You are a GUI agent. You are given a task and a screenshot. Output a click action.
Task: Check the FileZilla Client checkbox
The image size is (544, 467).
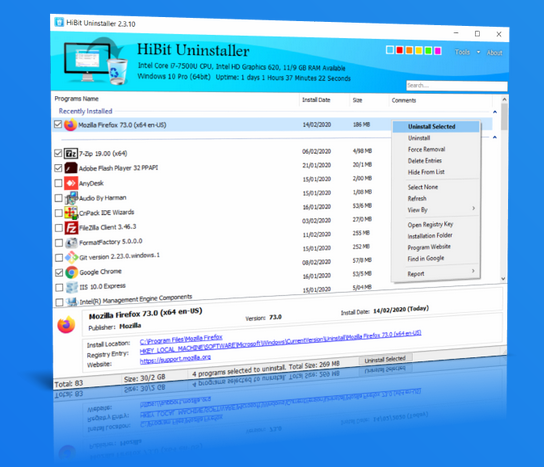point(59,228)
